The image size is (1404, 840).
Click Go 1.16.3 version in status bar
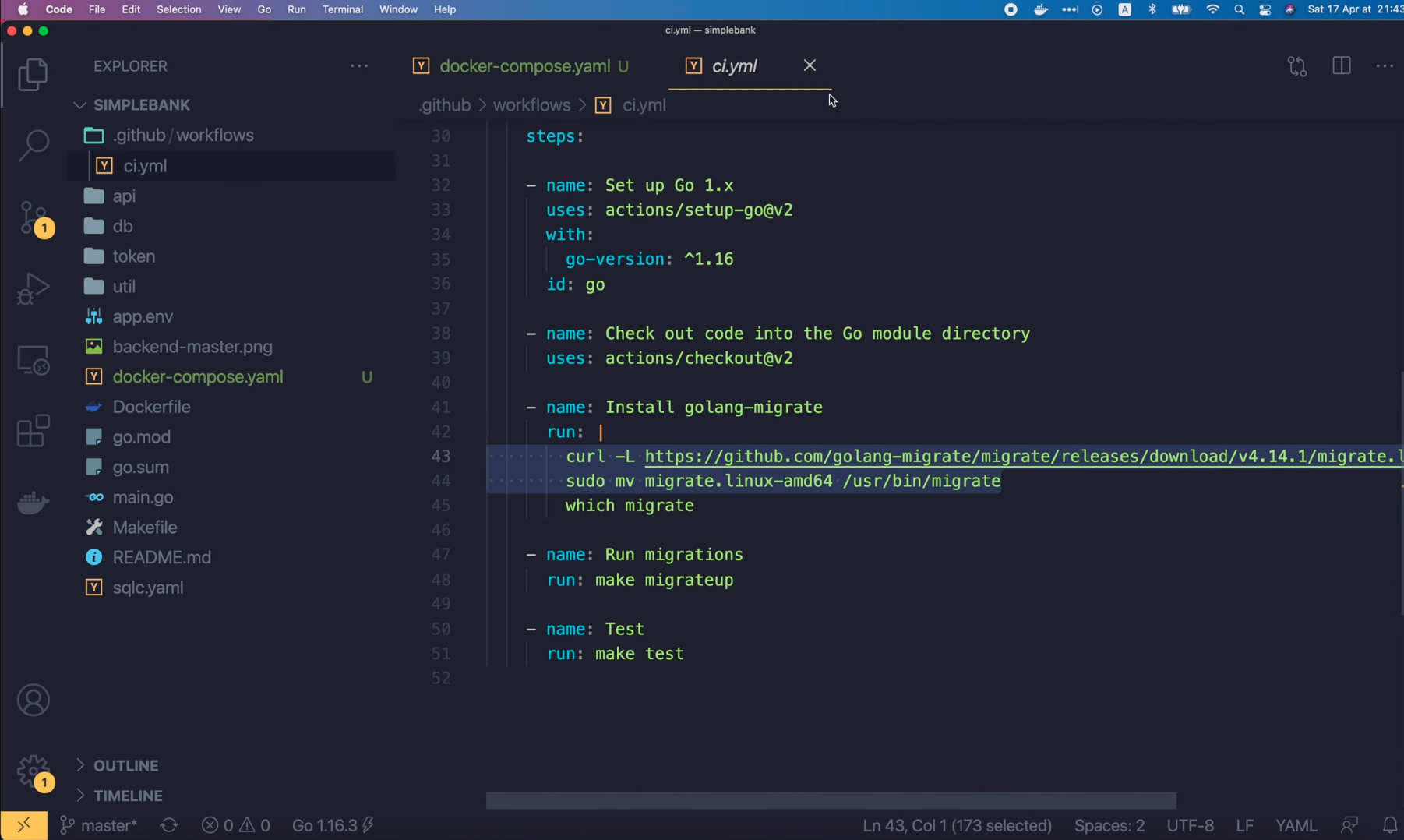click(333, 824)
